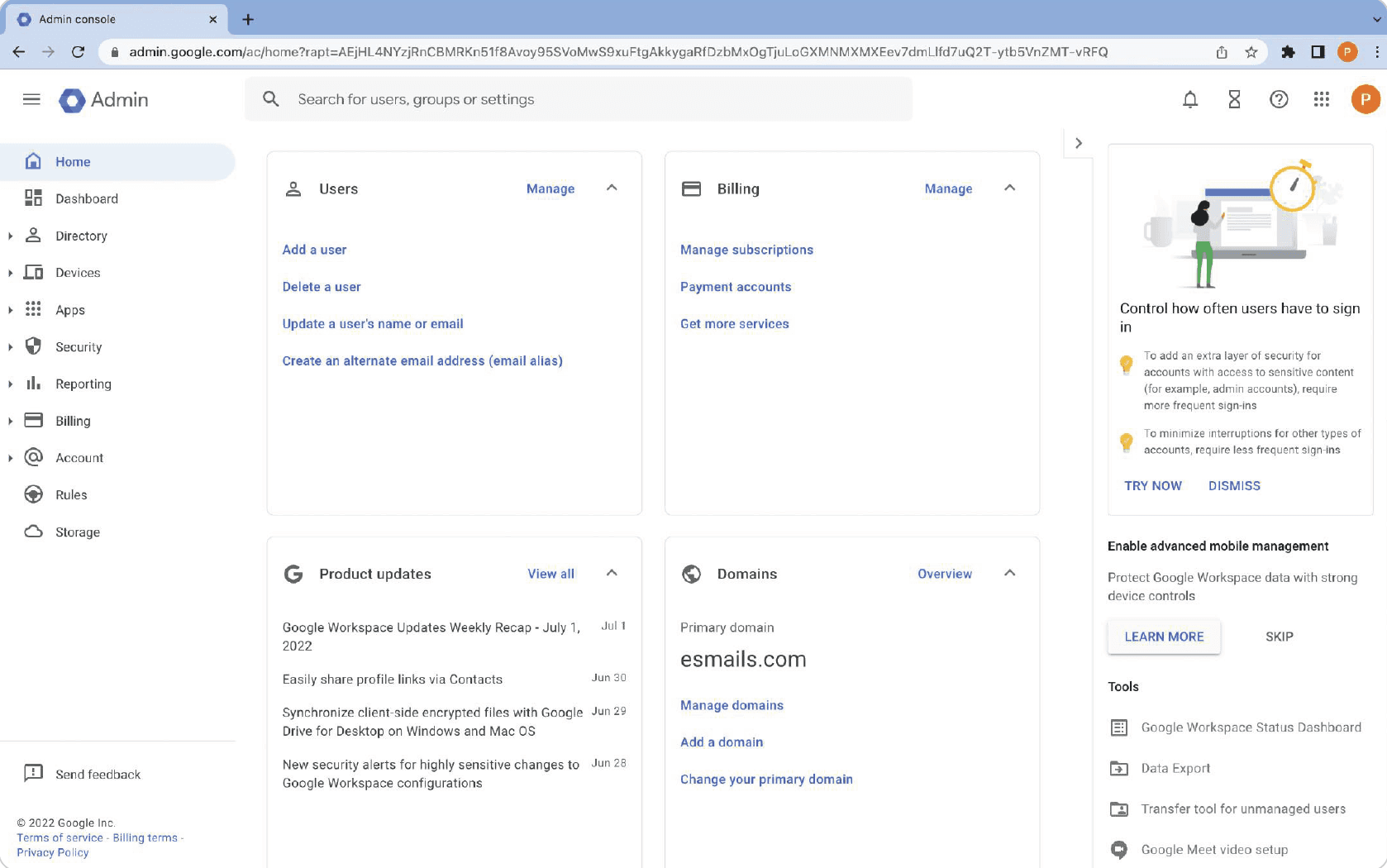Collapse the Users card
The width and height of the screenshot is (1387, 868).
click(x=612, y=188)
